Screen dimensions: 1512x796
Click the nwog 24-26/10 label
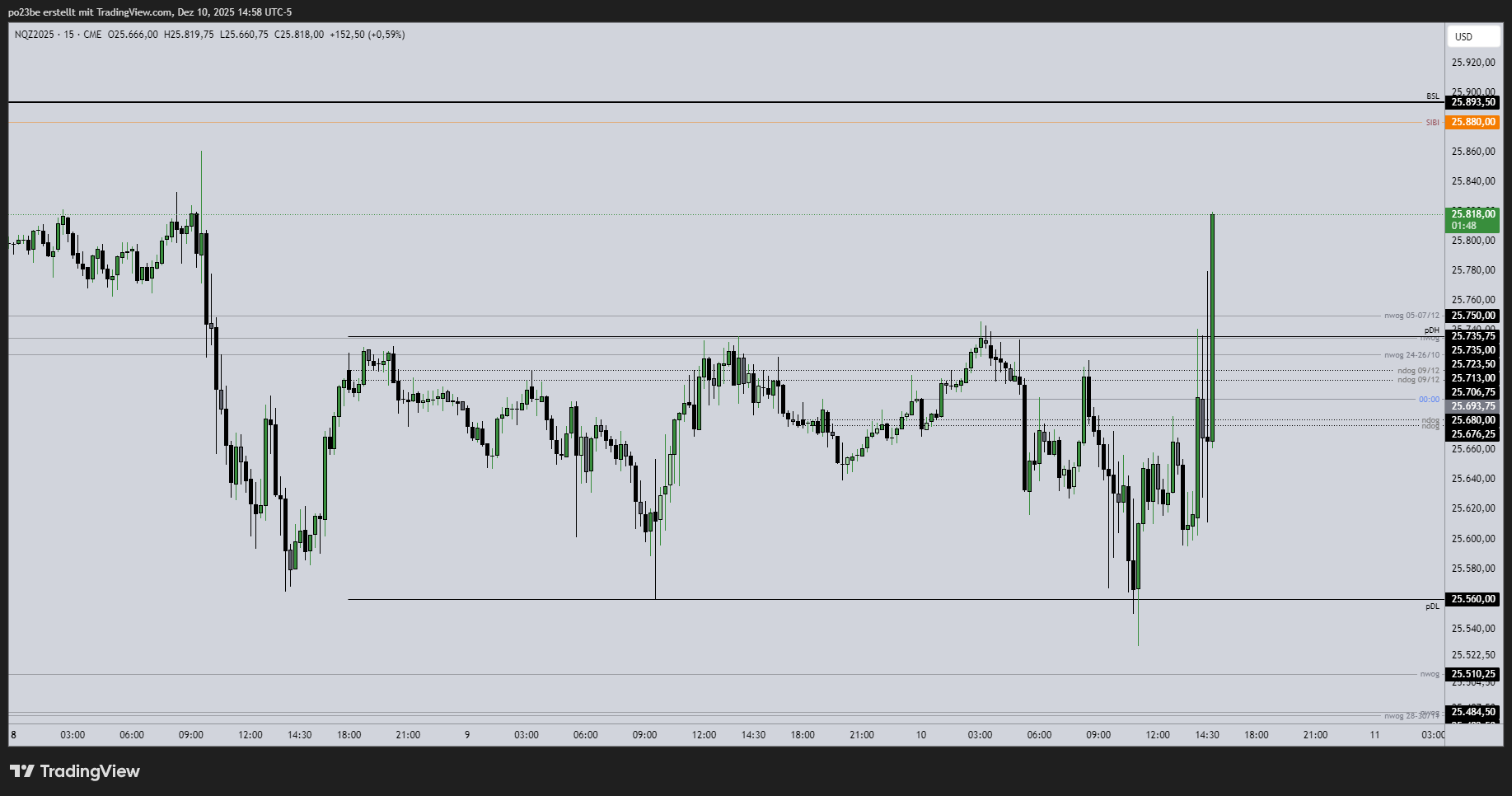(x=1412, y=353)
